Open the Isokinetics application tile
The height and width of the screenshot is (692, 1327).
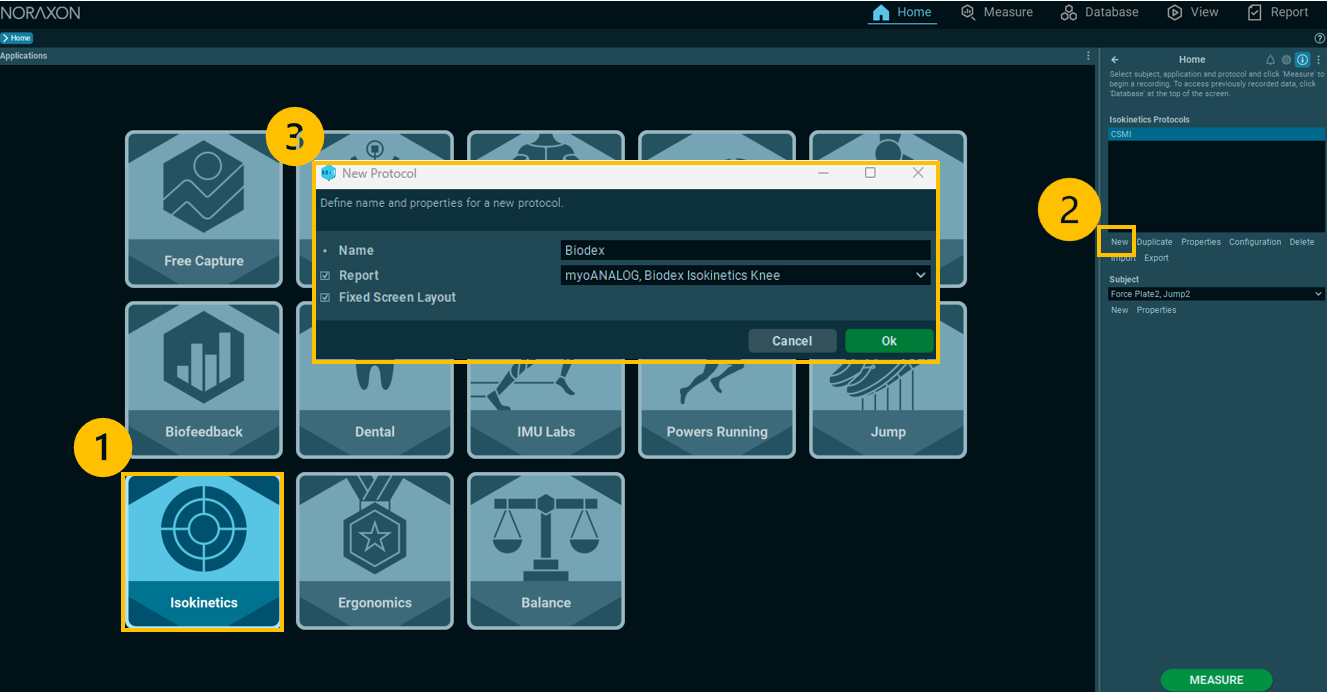[203, 551]
